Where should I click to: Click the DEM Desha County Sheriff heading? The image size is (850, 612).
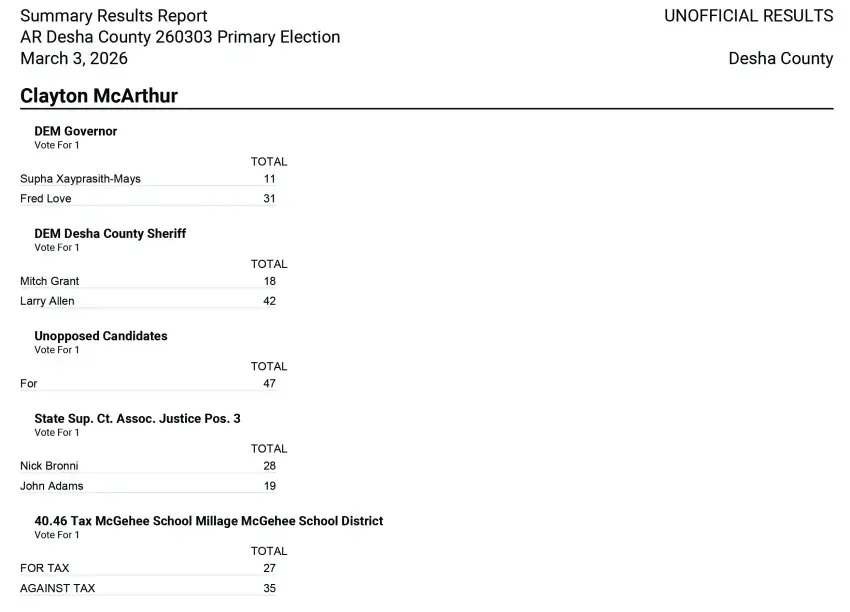coord(110,234)
